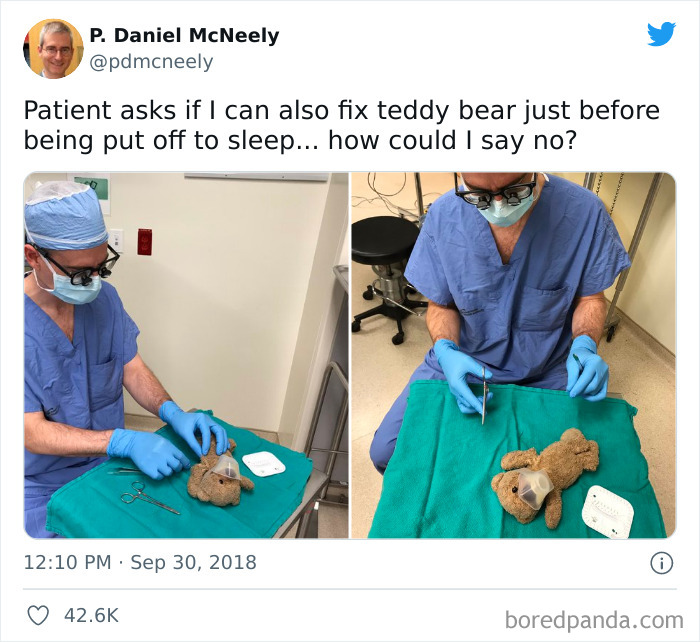Click the red wall switch in left photo
This screenshot has width=700, height=642.
[x=145, y=242]
